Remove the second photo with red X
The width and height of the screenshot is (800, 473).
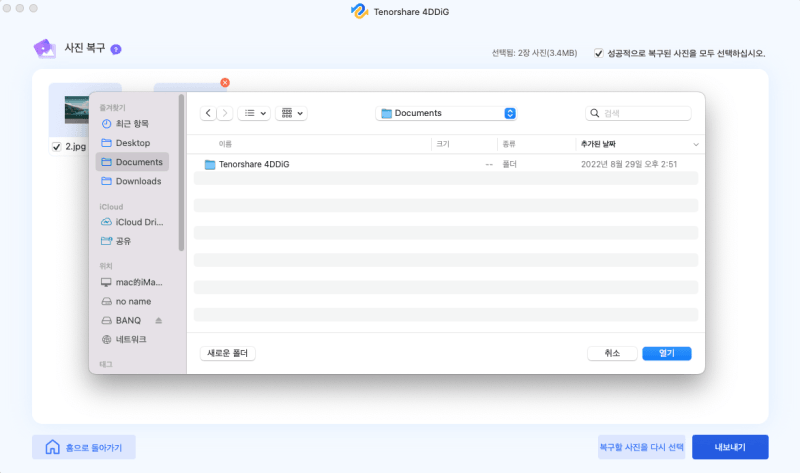(x=225, y=83)
